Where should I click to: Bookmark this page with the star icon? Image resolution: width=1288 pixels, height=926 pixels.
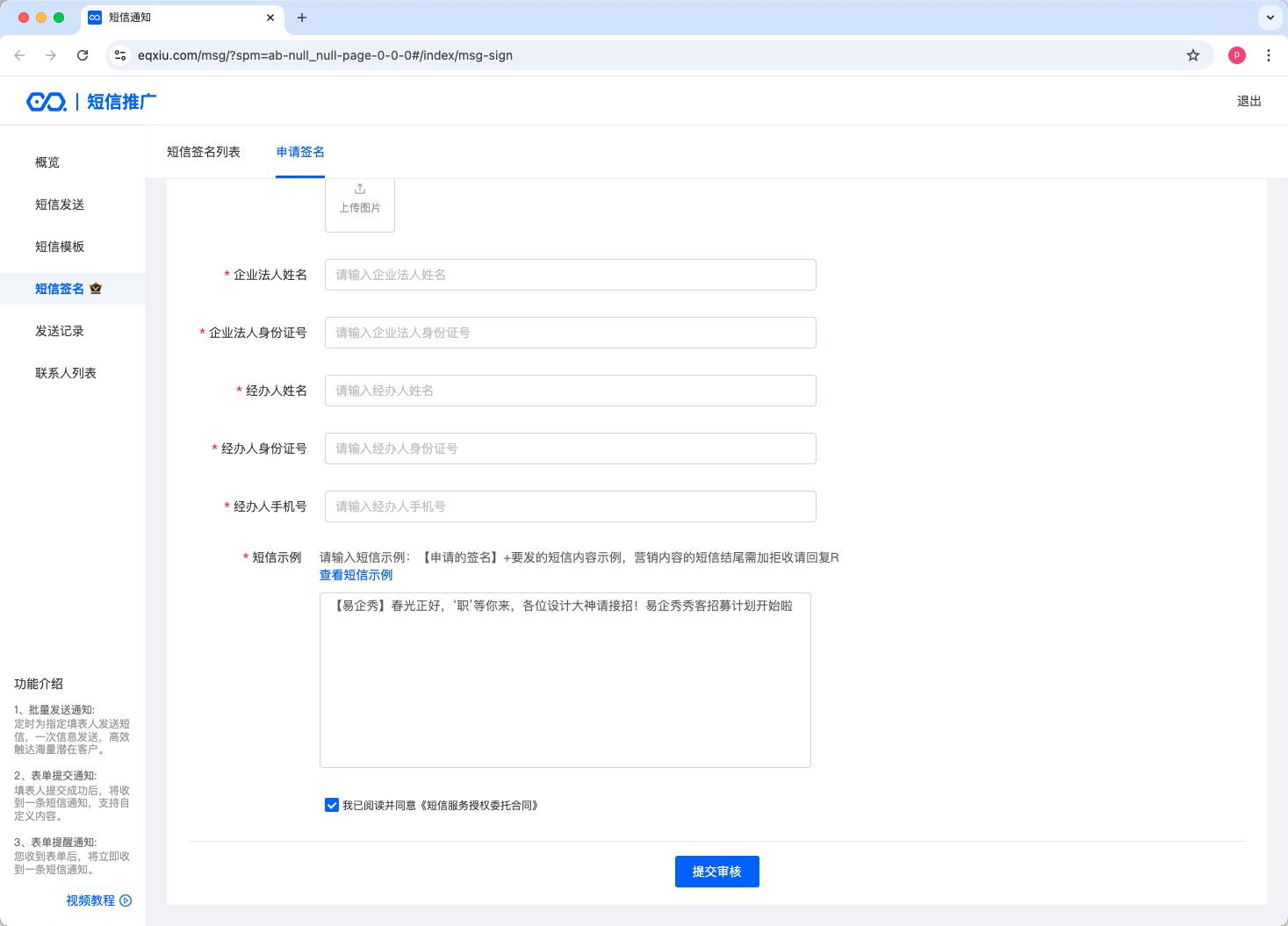point(1192,55)
